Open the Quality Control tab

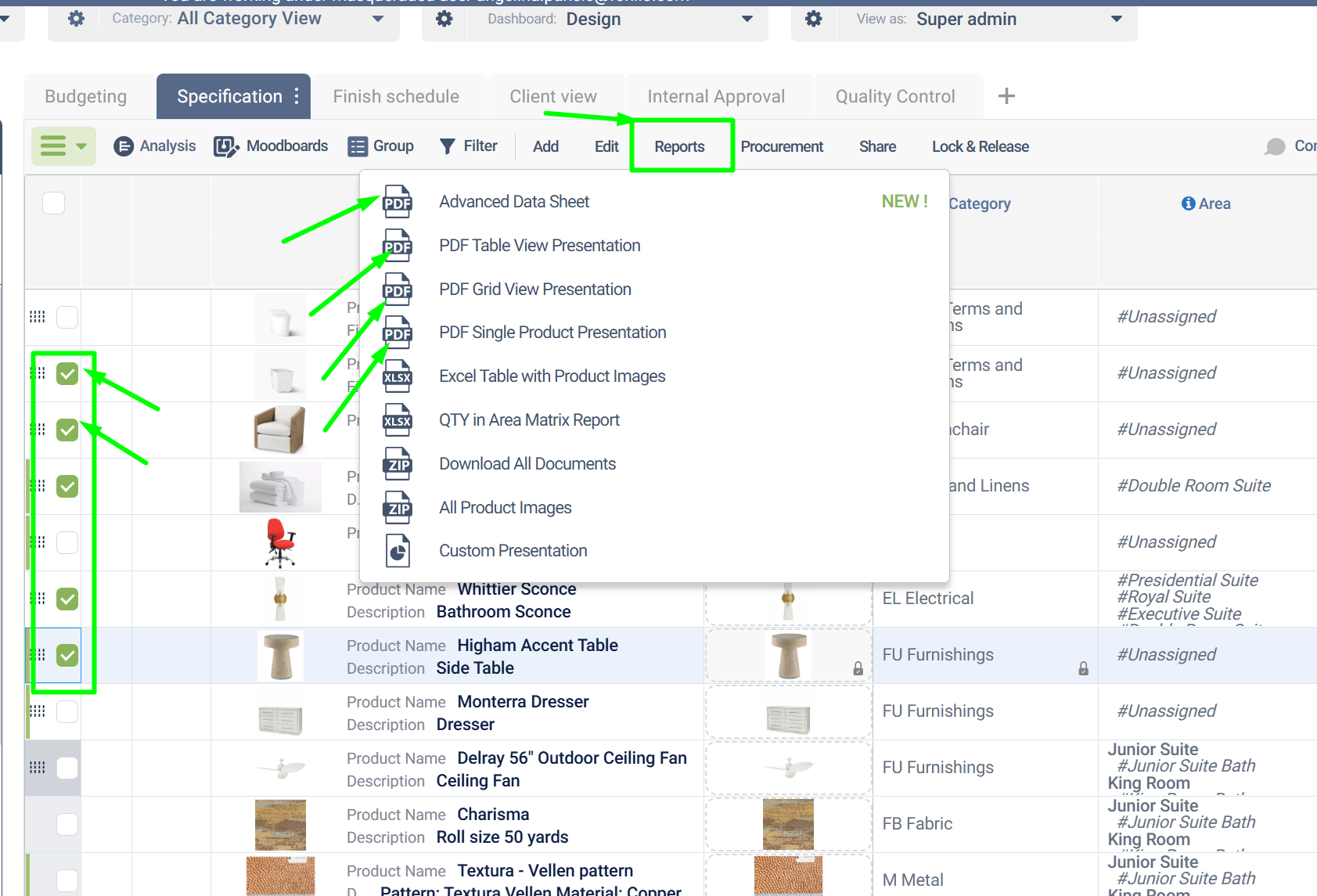(x=895, y=95)
